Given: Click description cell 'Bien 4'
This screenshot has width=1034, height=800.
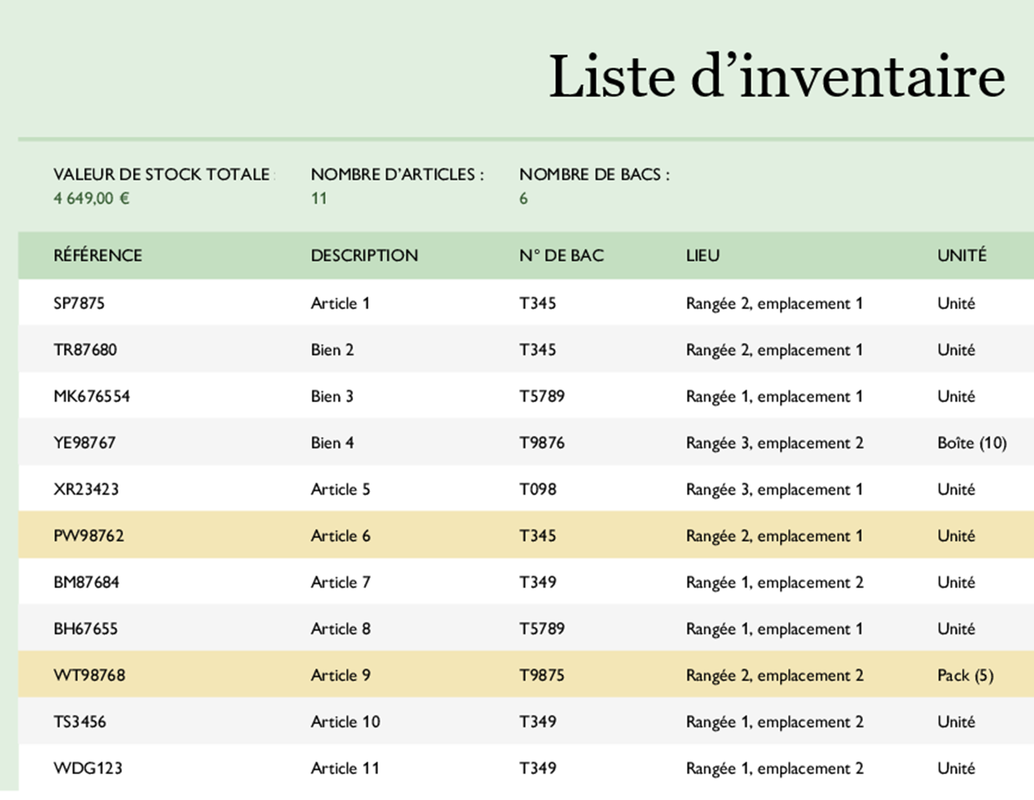Looking at the screenshot, I should [332, 442].
